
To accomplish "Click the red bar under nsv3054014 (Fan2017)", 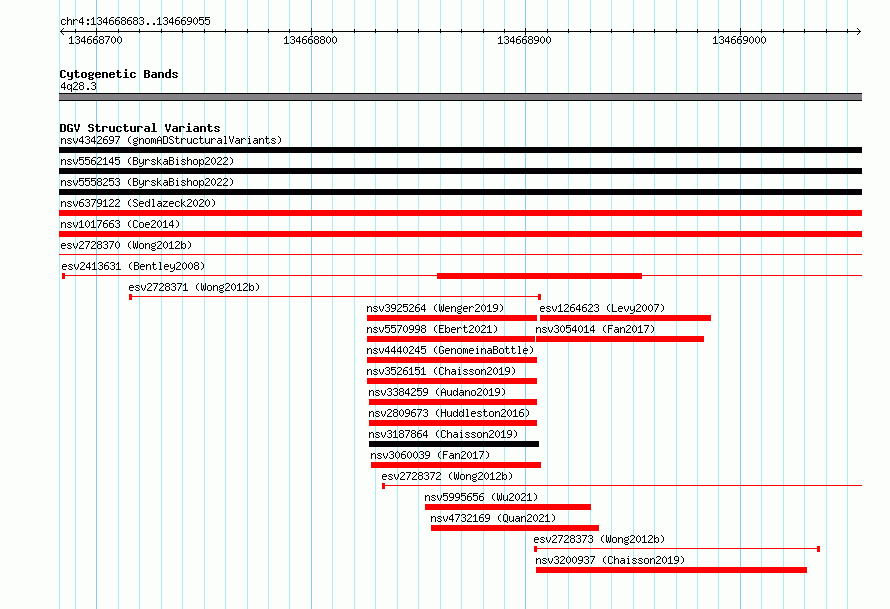I will pyautogui.click(x=620, y=339).
